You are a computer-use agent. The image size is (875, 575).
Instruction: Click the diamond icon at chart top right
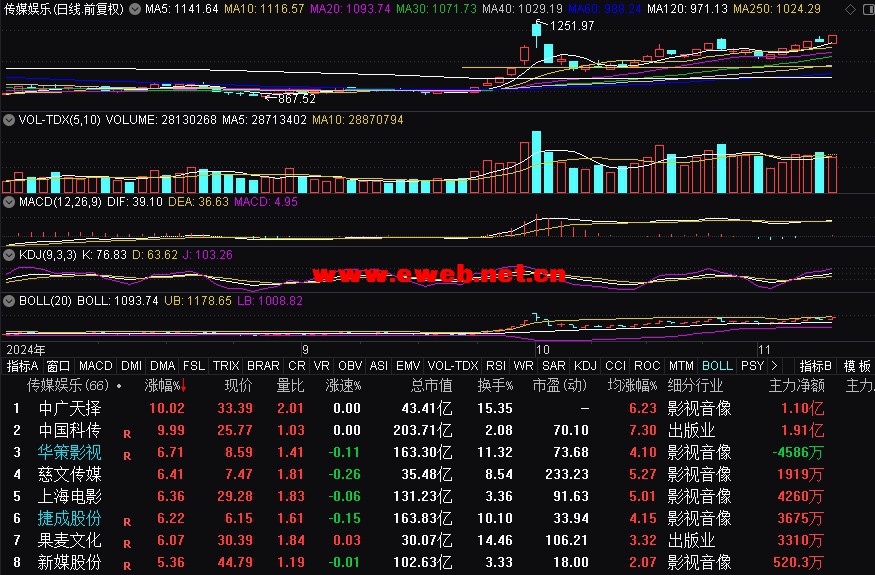coord(850,9)
